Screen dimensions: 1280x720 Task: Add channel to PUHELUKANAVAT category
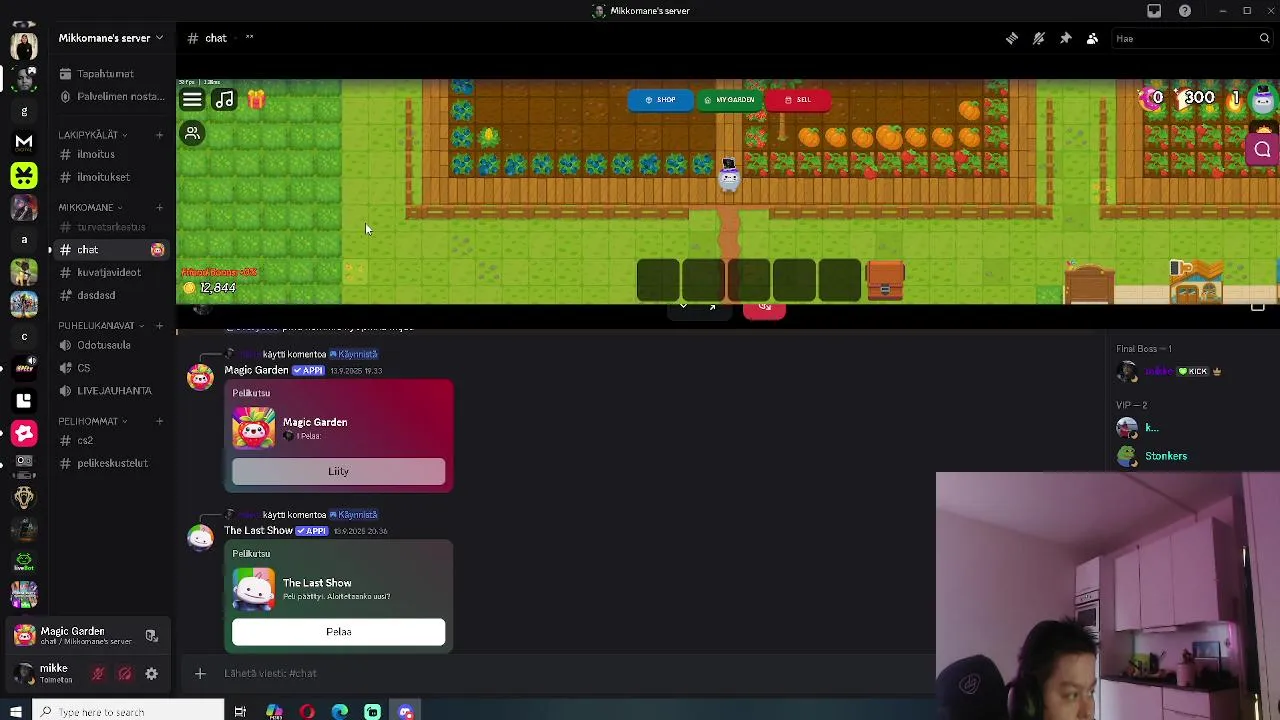tap(159, 326)
